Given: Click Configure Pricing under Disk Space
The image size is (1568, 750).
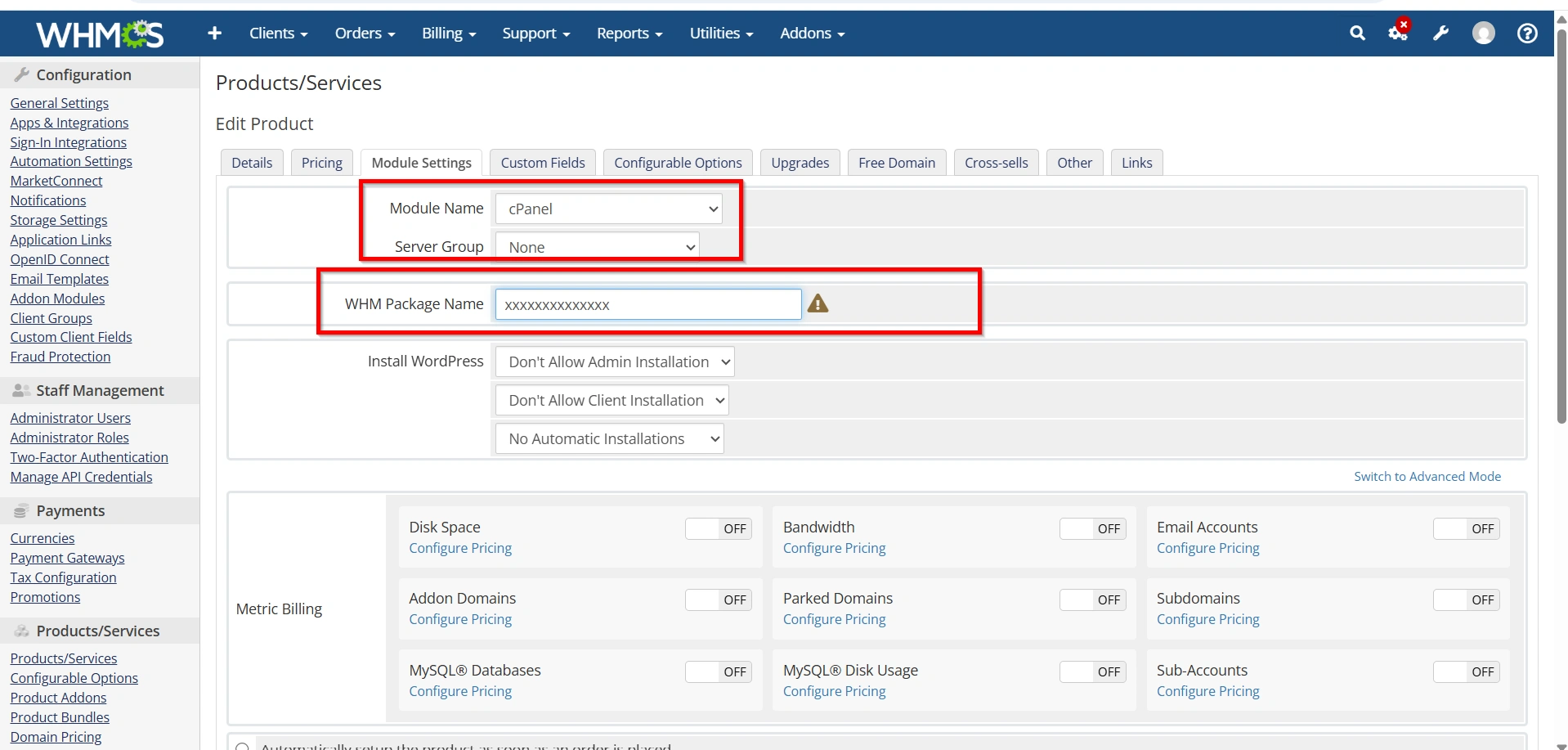Looking at the screenshot, I should [460, 548].
